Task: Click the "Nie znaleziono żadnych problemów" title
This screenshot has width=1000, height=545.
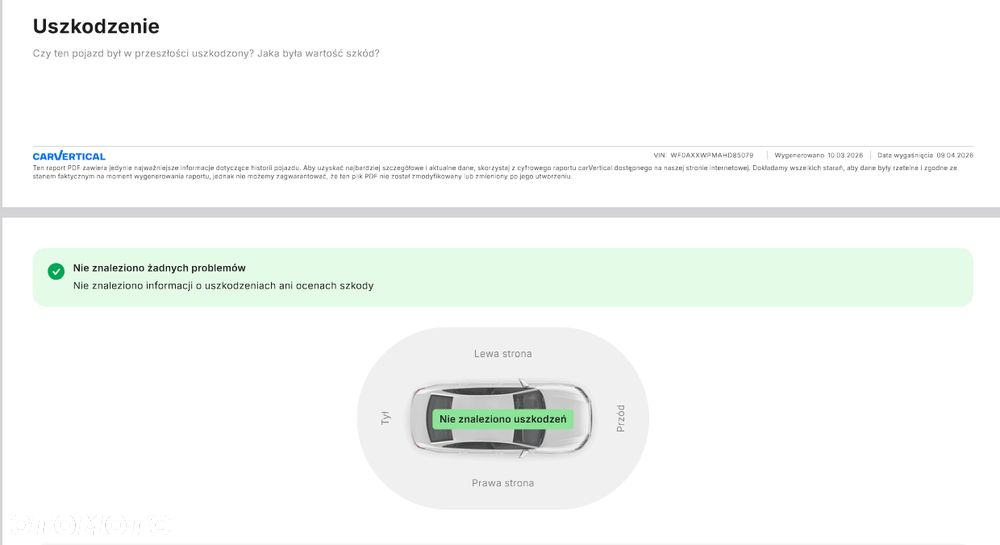Action: coord(159,268)
